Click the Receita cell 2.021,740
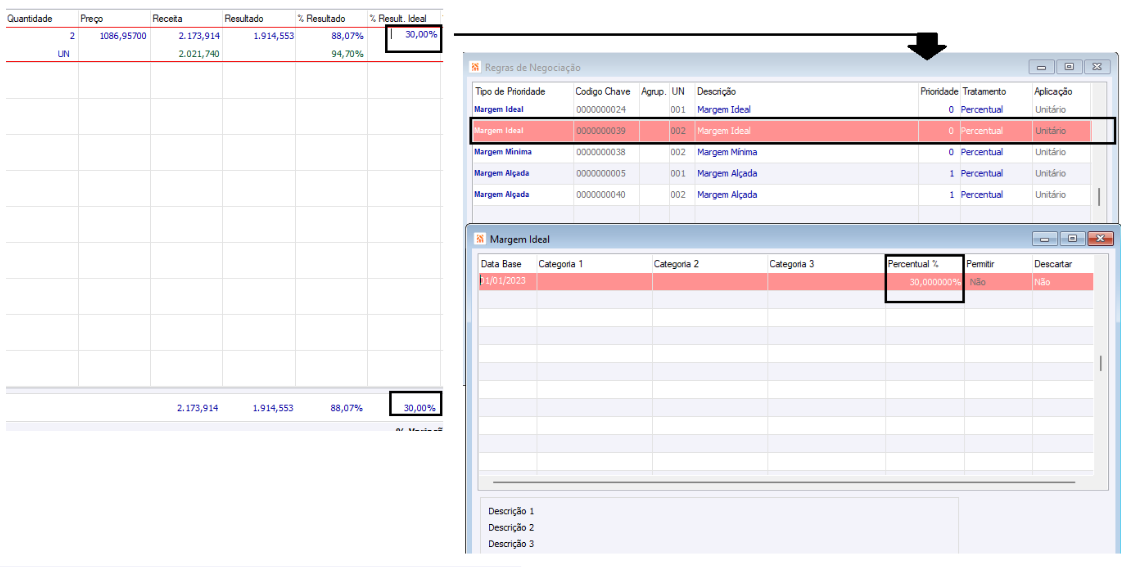This screenshot has width=1121, height=567. (198, 54)
